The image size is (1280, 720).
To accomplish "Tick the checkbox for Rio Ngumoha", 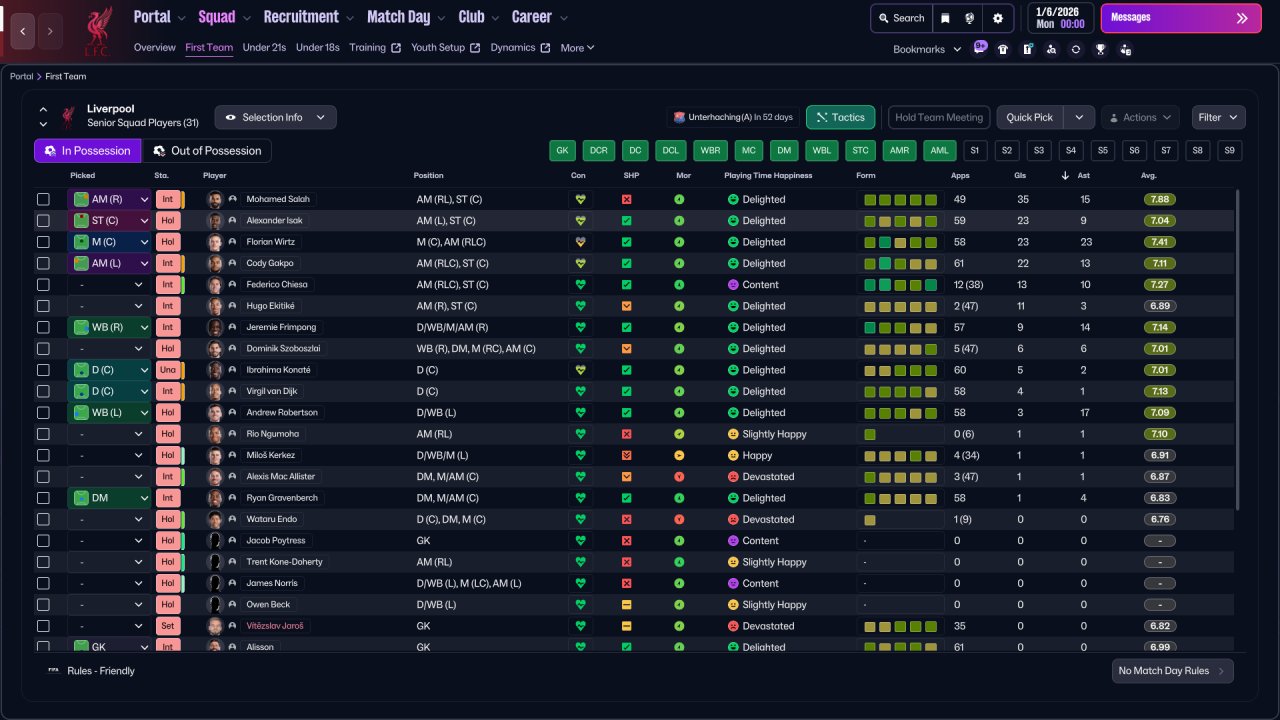I will pyautogui.click(x=43, y=434).
